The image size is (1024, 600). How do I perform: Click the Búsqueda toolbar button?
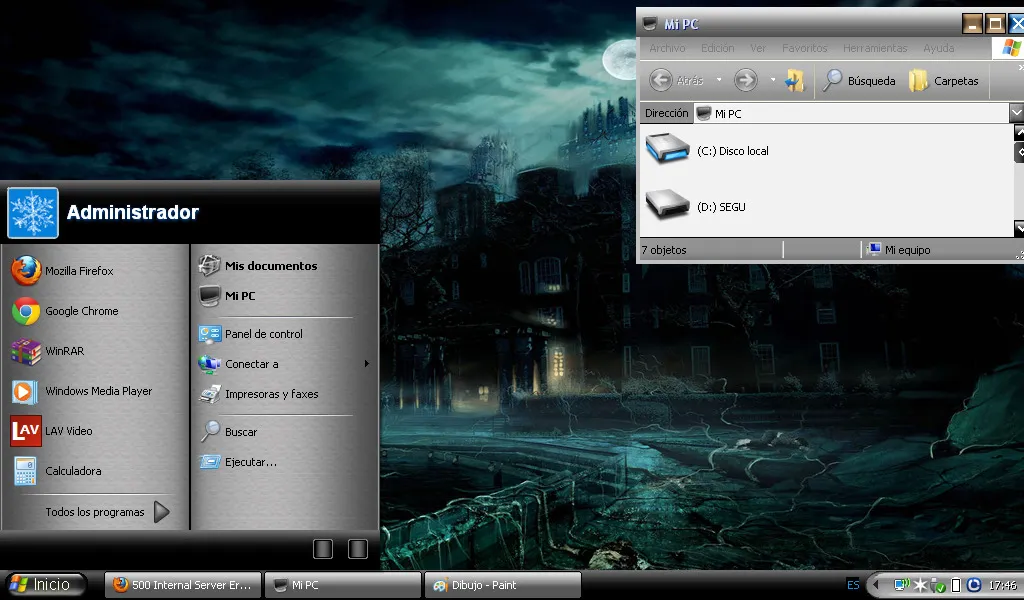click(x=859, y=80)
